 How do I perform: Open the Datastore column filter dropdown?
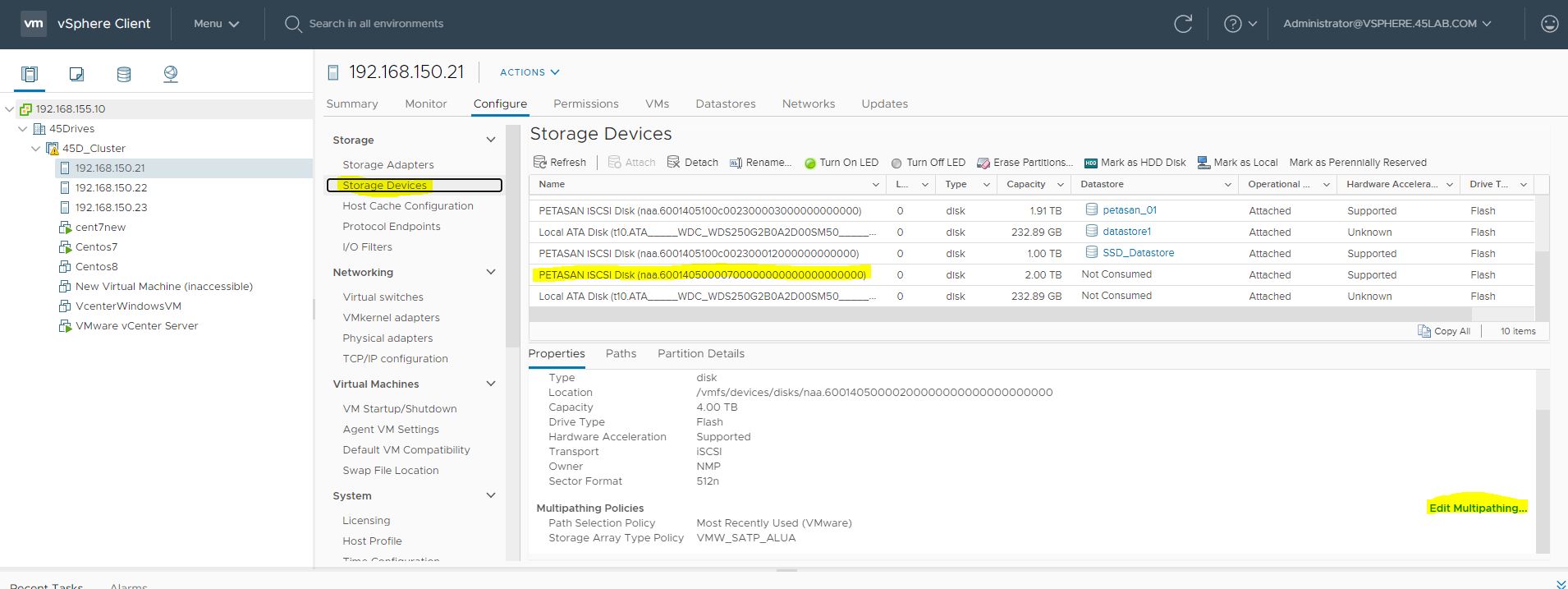(x=1227, y=185)
